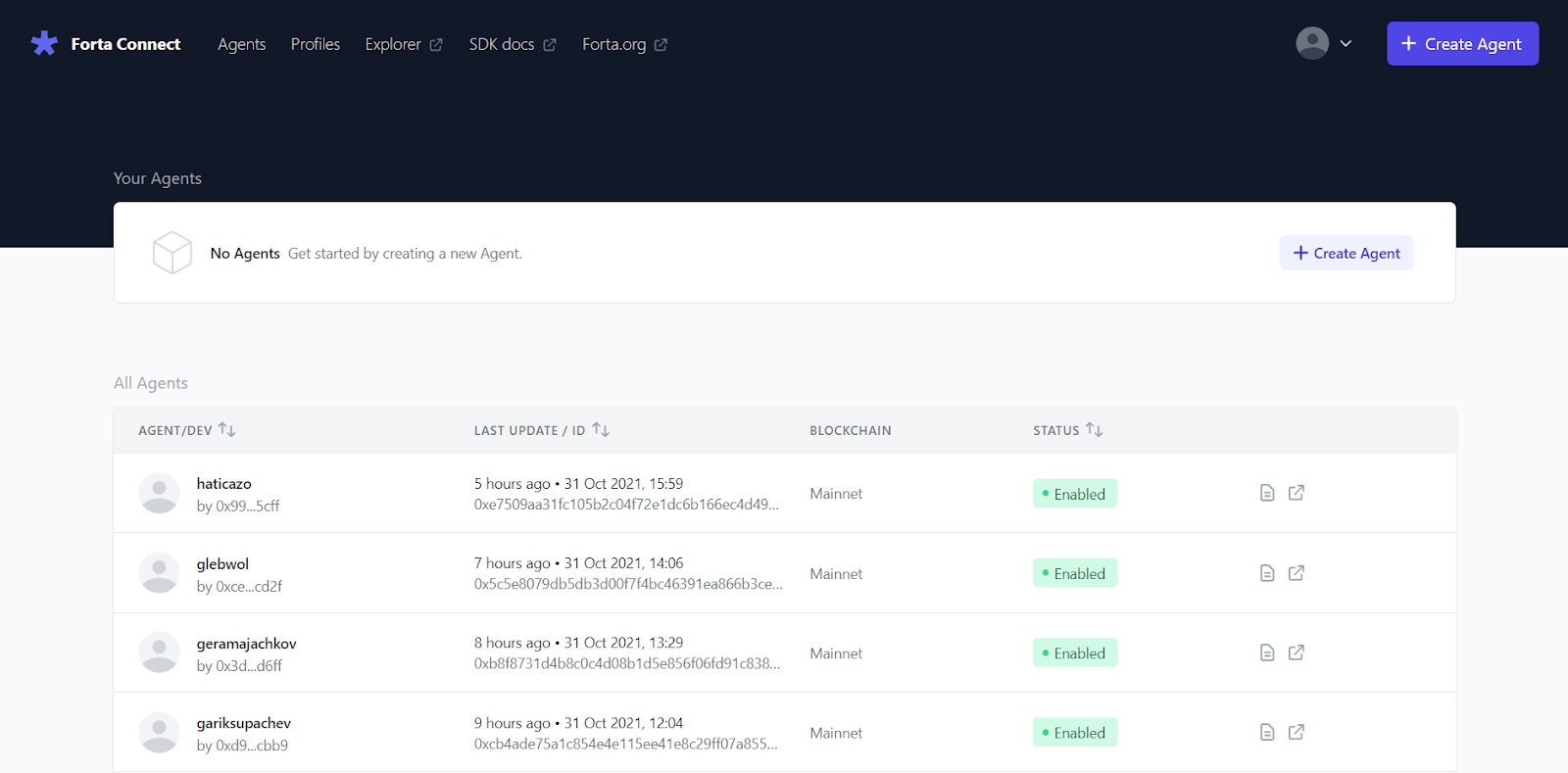Image resolution: width=1568 pixels, height=773 pixels.
Task: Click the empty-state cube icon
Action: (172, 253)
